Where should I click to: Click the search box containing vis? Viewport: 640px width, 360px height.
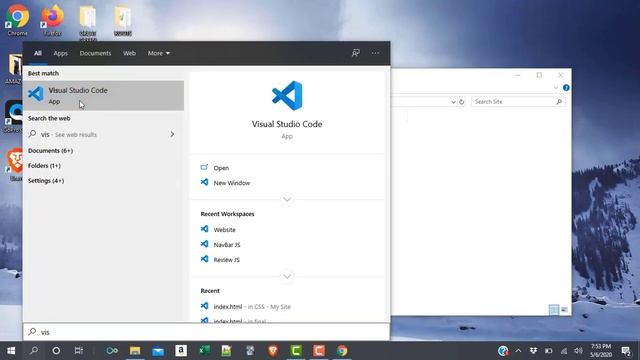pos(207,332)
